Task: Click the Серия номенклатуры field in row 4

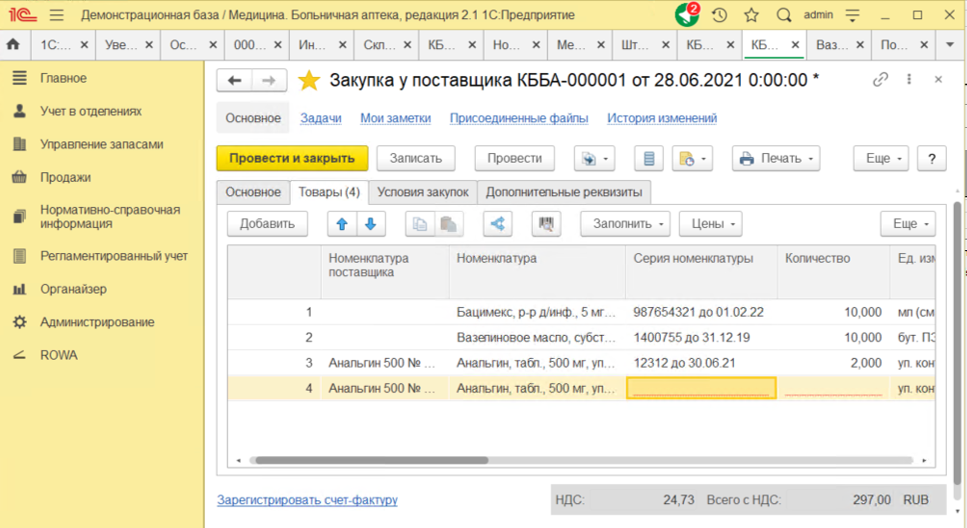Action: [701, 388]
